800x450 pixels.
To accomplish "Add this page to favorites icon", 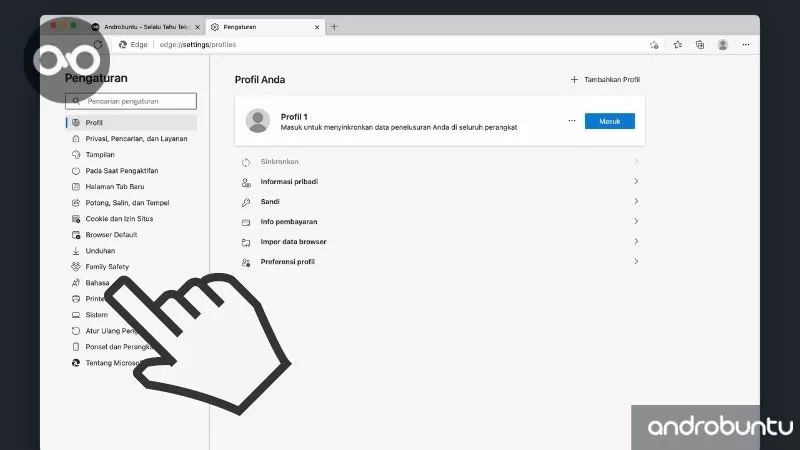I will click(x=654, y=45).
